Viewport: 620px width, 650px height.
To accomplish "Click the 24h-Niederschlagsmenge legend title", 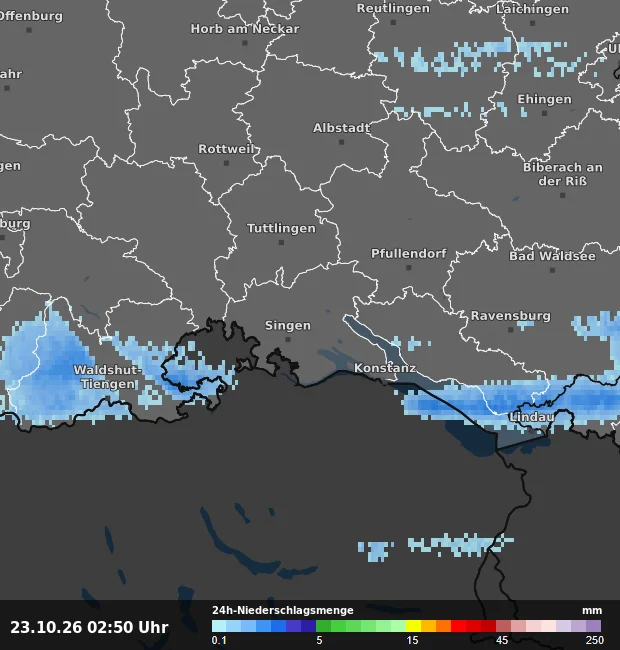I will click(x=283, y=610).
